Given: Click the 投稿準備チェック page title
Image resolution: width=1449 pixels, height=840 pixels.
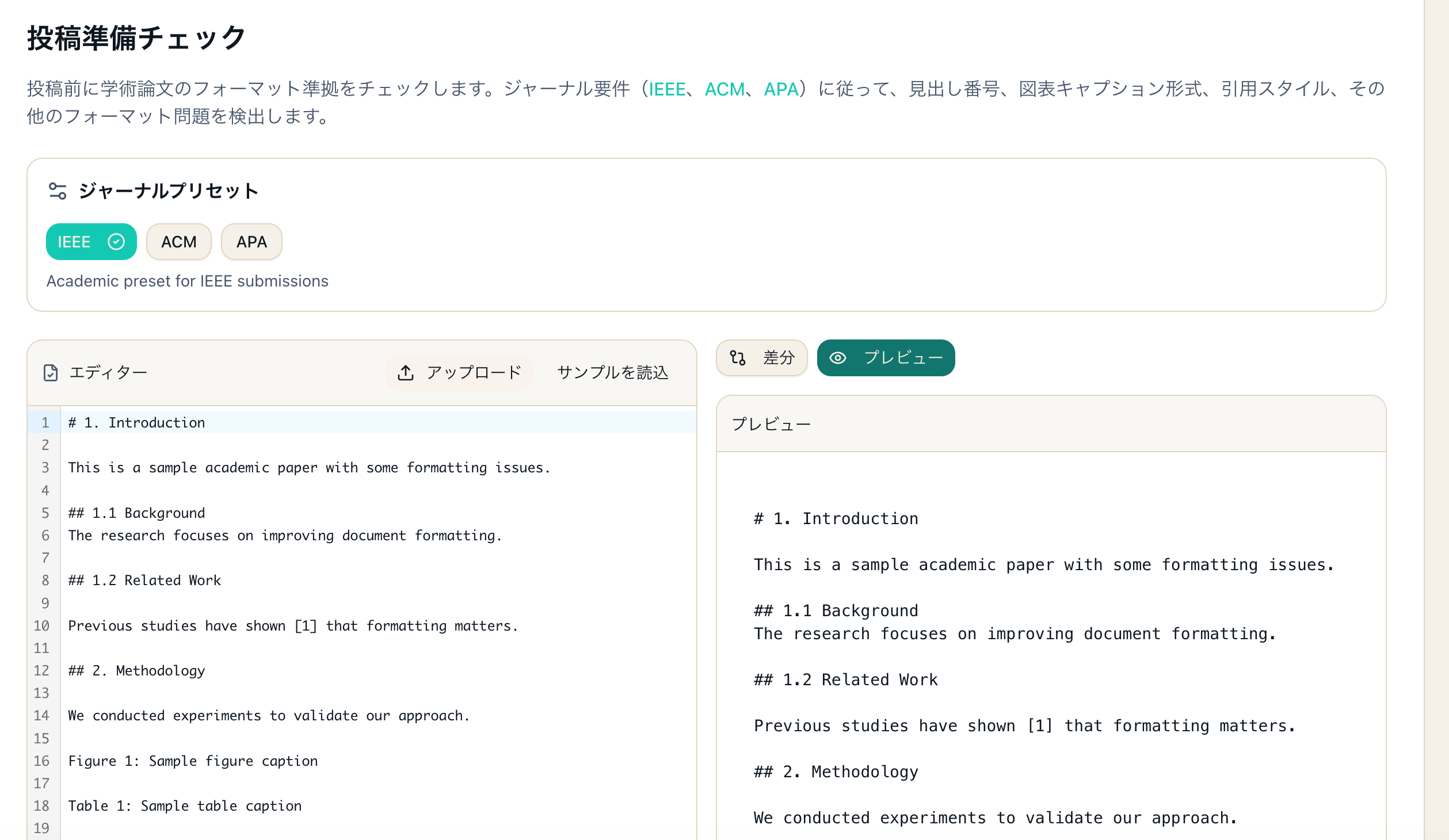Looking at the screenshot, I should pyautogui.click(x=136, y=38).
